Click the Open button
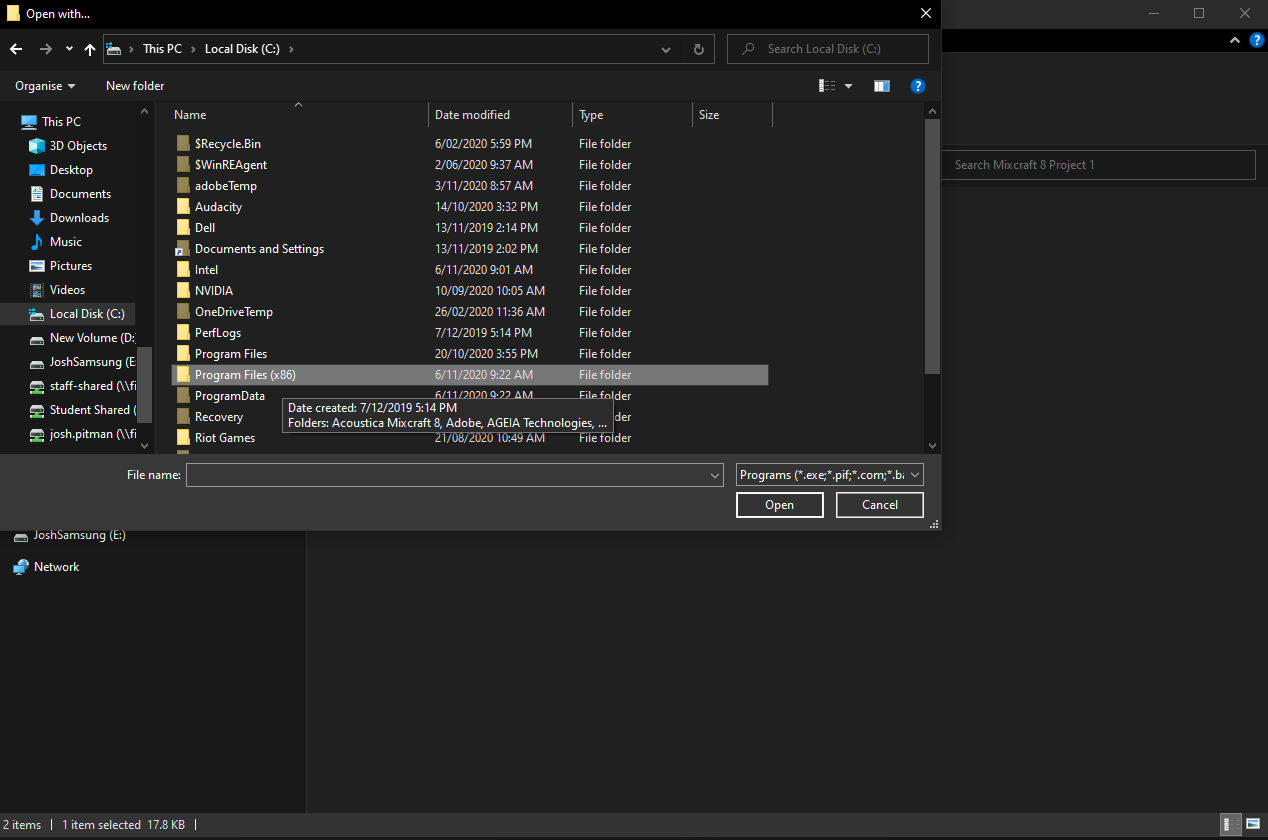Image resolution: width=1268 pixels, height=840 pixels. (x=779, y=505)
